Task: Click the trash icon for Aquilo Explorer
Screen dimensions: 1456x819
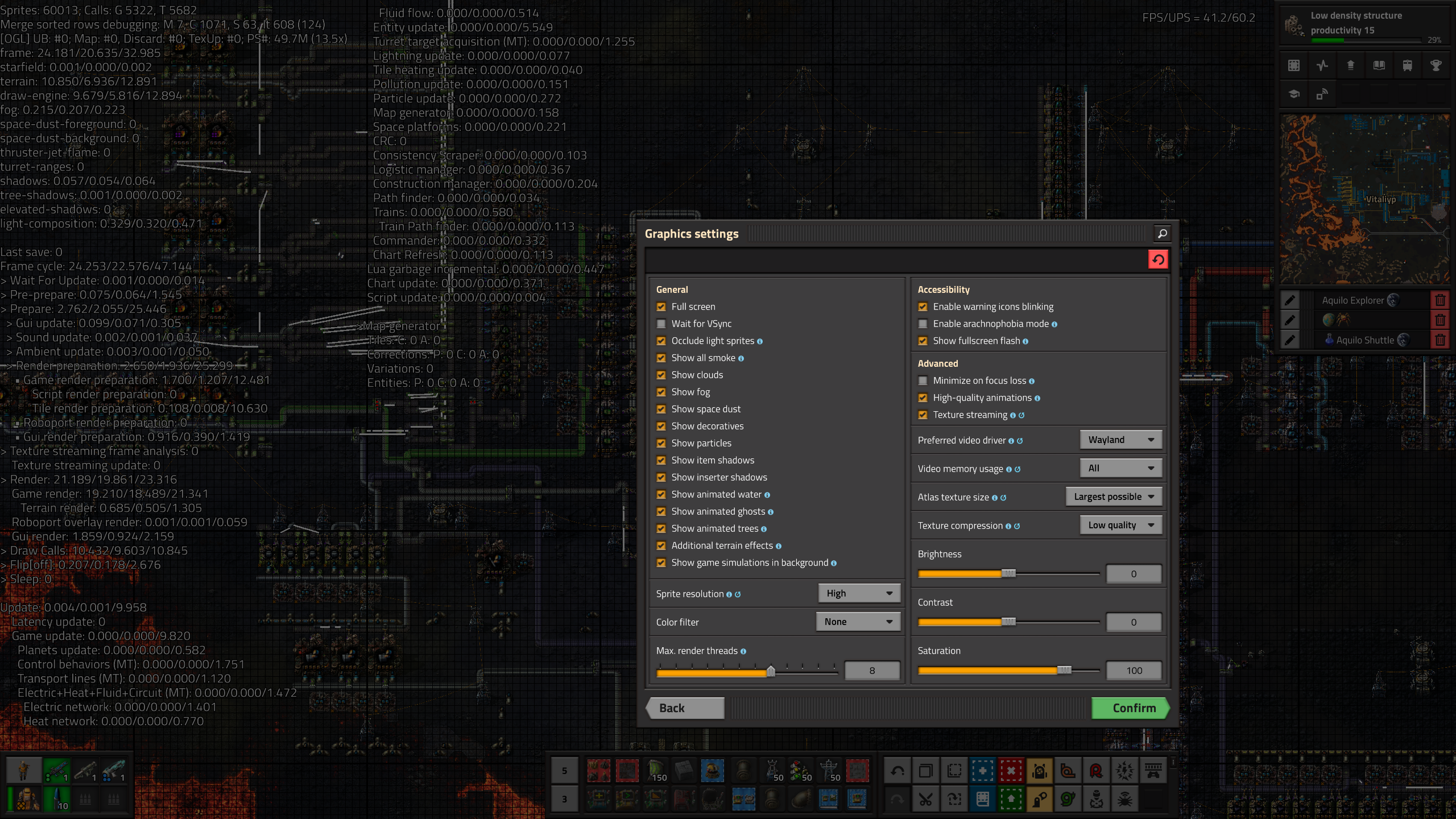Action: tap(1440, 300)
